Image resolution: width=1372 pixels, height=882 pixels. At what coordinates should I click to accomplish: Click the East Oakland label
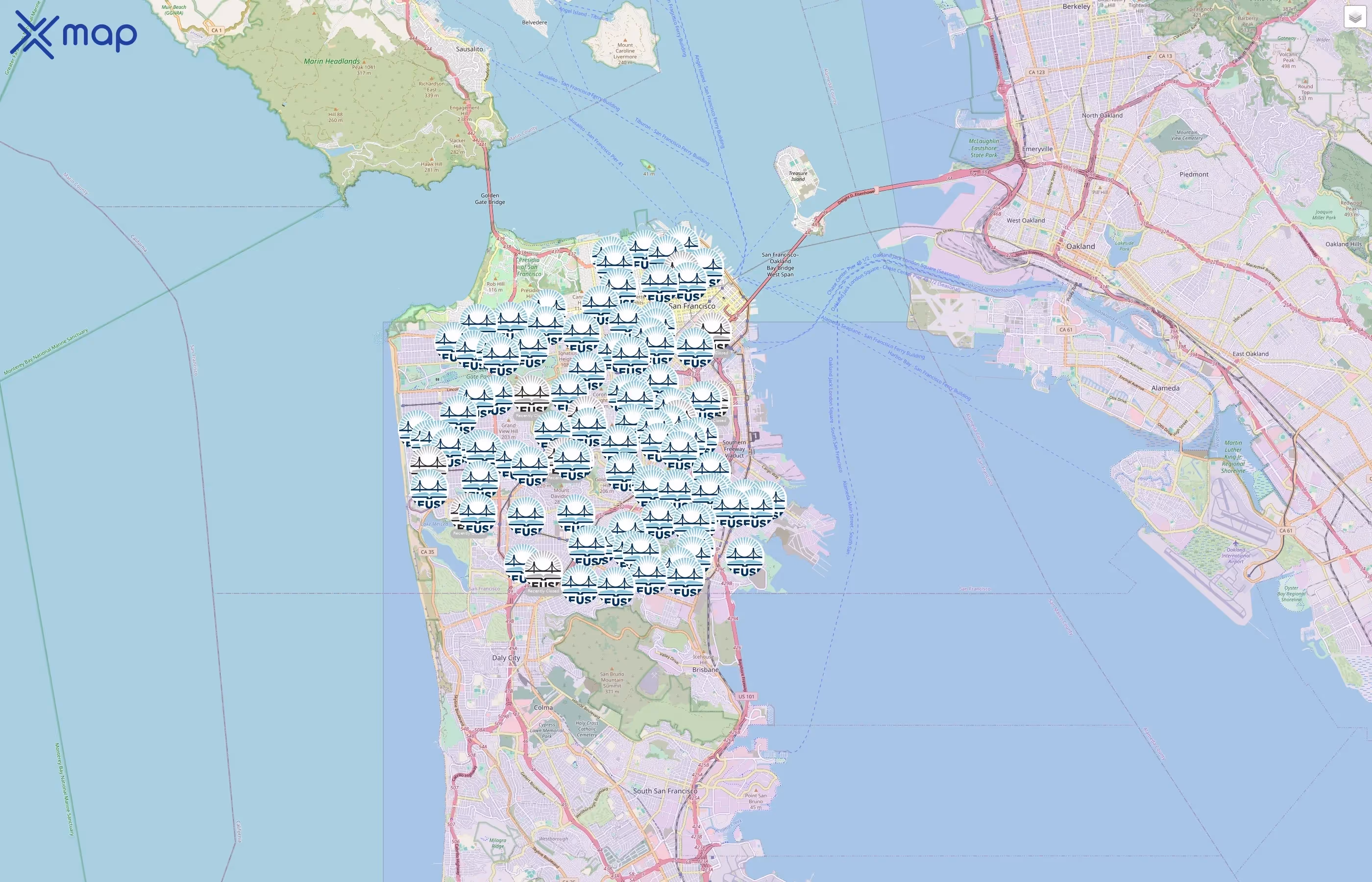(1250, 354)
